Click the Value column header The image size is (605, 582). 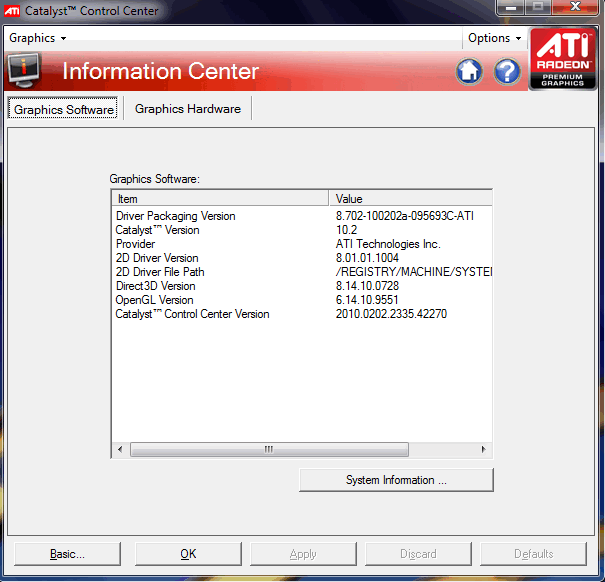click(x=411, y=198)
